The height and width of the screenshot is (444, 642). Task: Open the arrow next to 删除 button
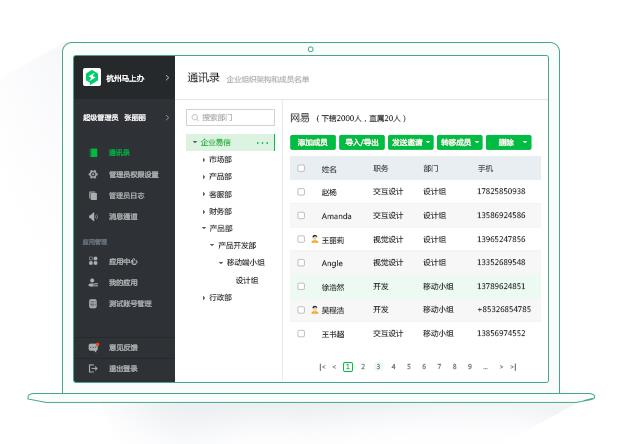tap(525, 143)
